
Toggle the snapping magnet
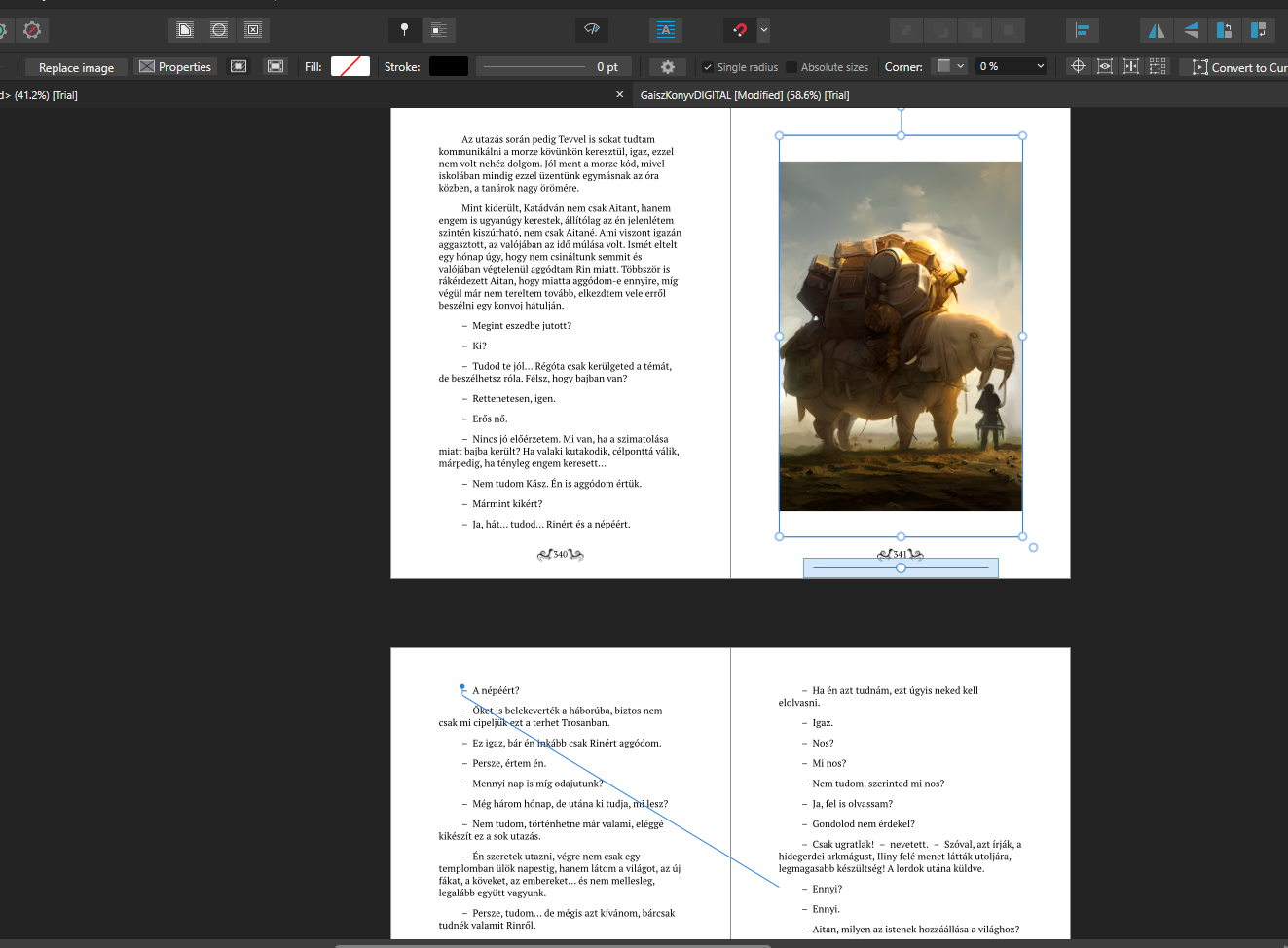(x=740, y=30)
